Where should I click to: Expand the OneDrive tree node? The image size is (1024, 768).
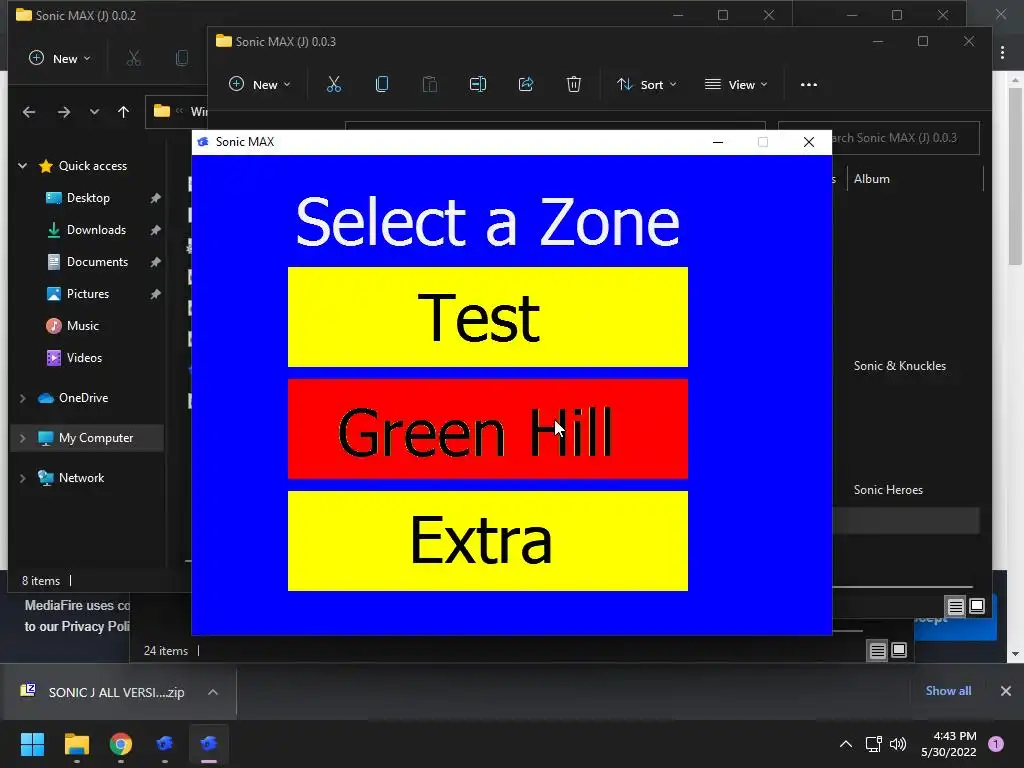coord(23,398)
